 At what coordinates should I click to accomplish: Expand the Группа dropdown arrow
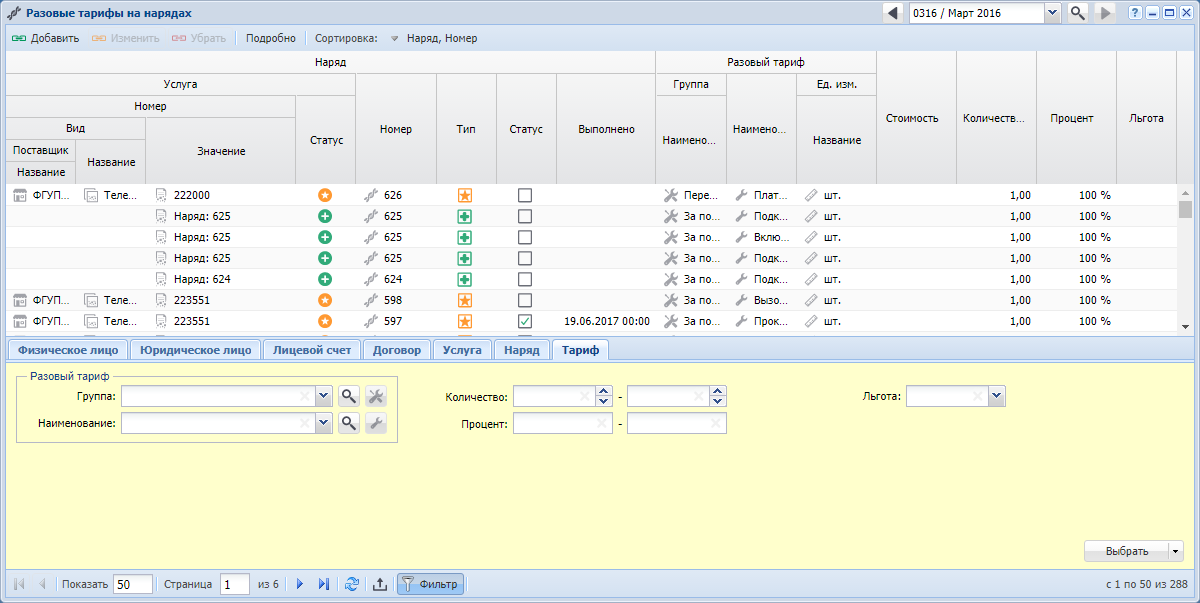(323, 397)
